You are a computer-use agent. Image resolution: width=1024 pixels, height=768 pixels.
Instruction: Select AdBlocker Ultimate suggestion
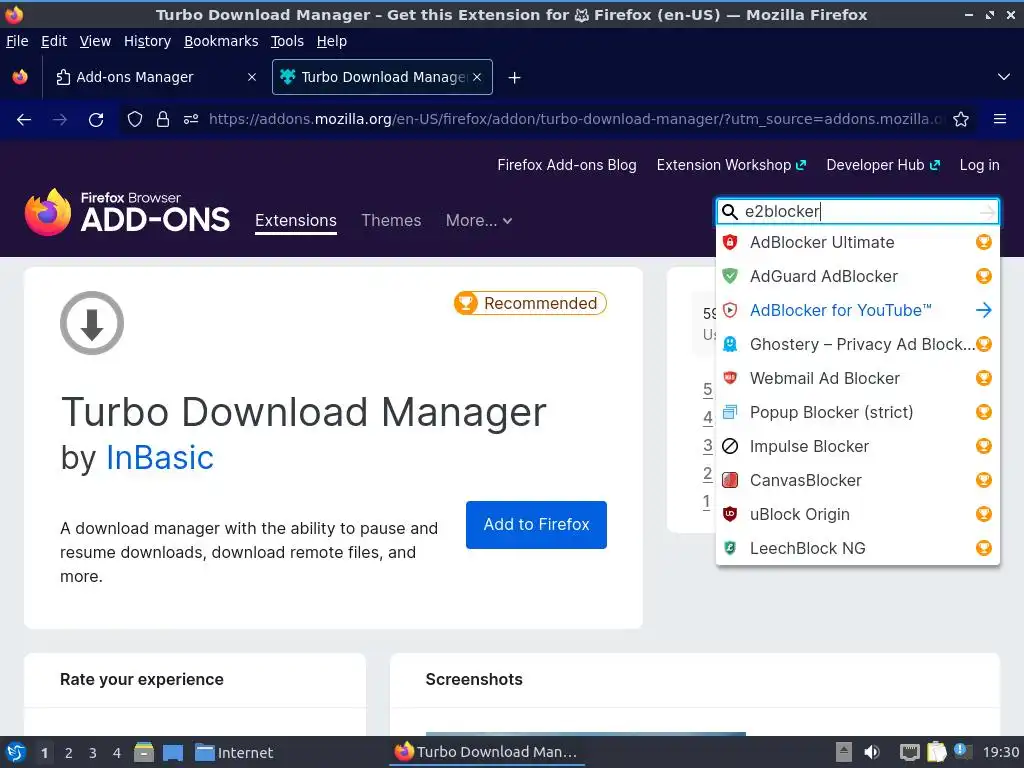[x=857, y=242]
